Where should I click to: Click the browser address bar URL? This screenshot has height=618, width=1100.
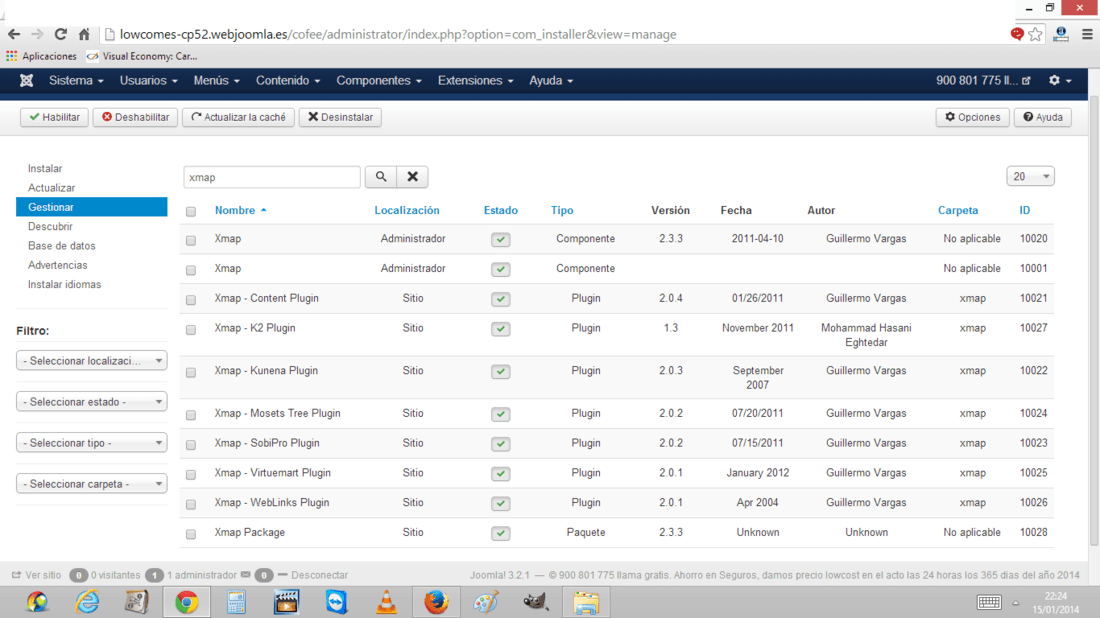click(x=398, y=34)
